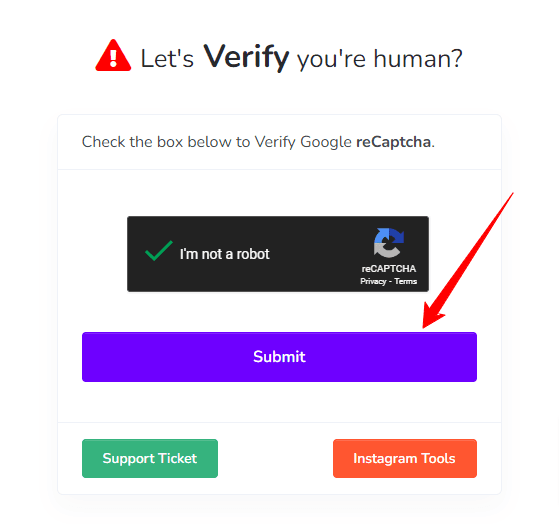Click the "reCAPTCHA" text under the logo
The image size is (559, 524).
389,268
